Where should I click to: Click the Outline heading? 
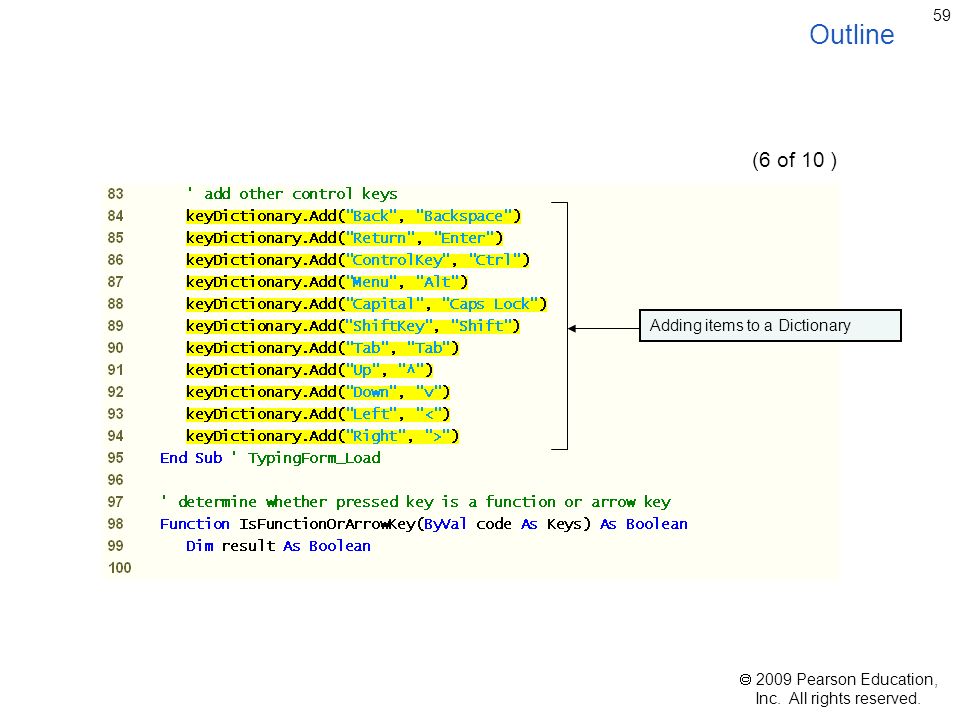[852, 35]
